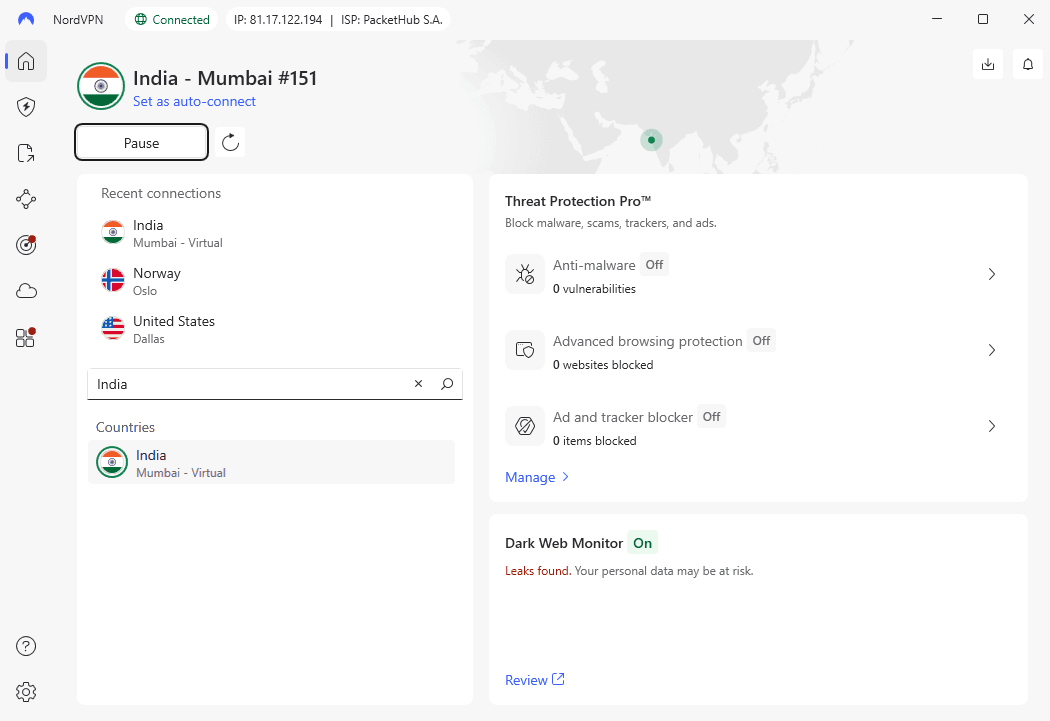The image size is (1050, 721).
Task: Click the refresh connection icon beside Pause
Action: click(x=230, y=142)
